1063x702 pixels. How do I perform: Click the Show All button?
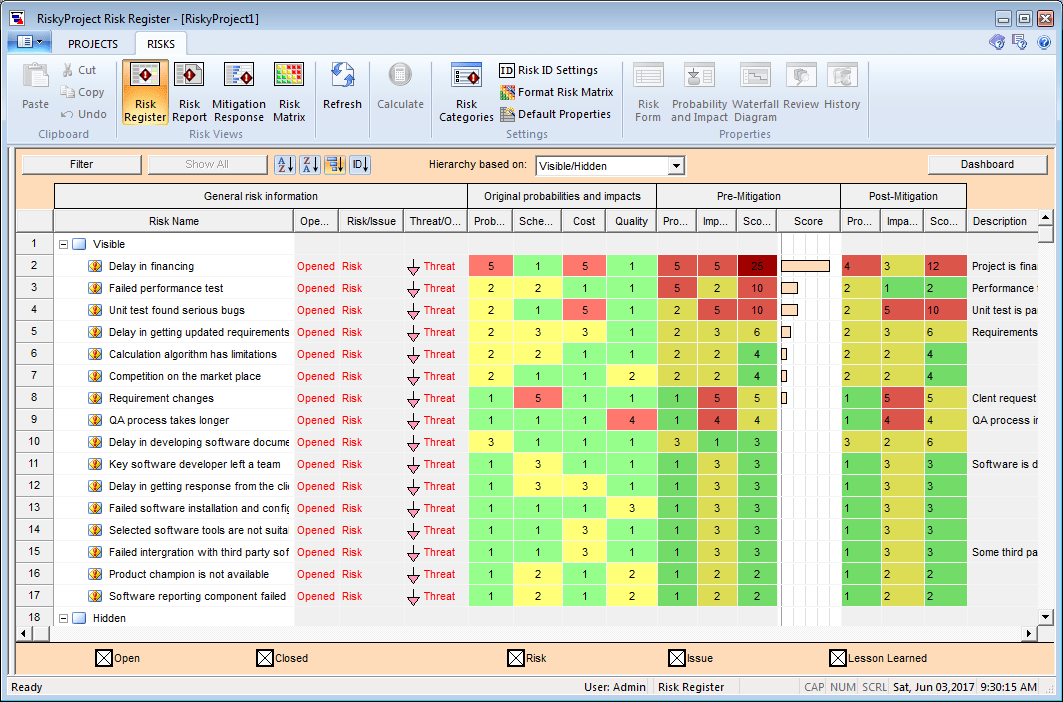click(207, 165)
